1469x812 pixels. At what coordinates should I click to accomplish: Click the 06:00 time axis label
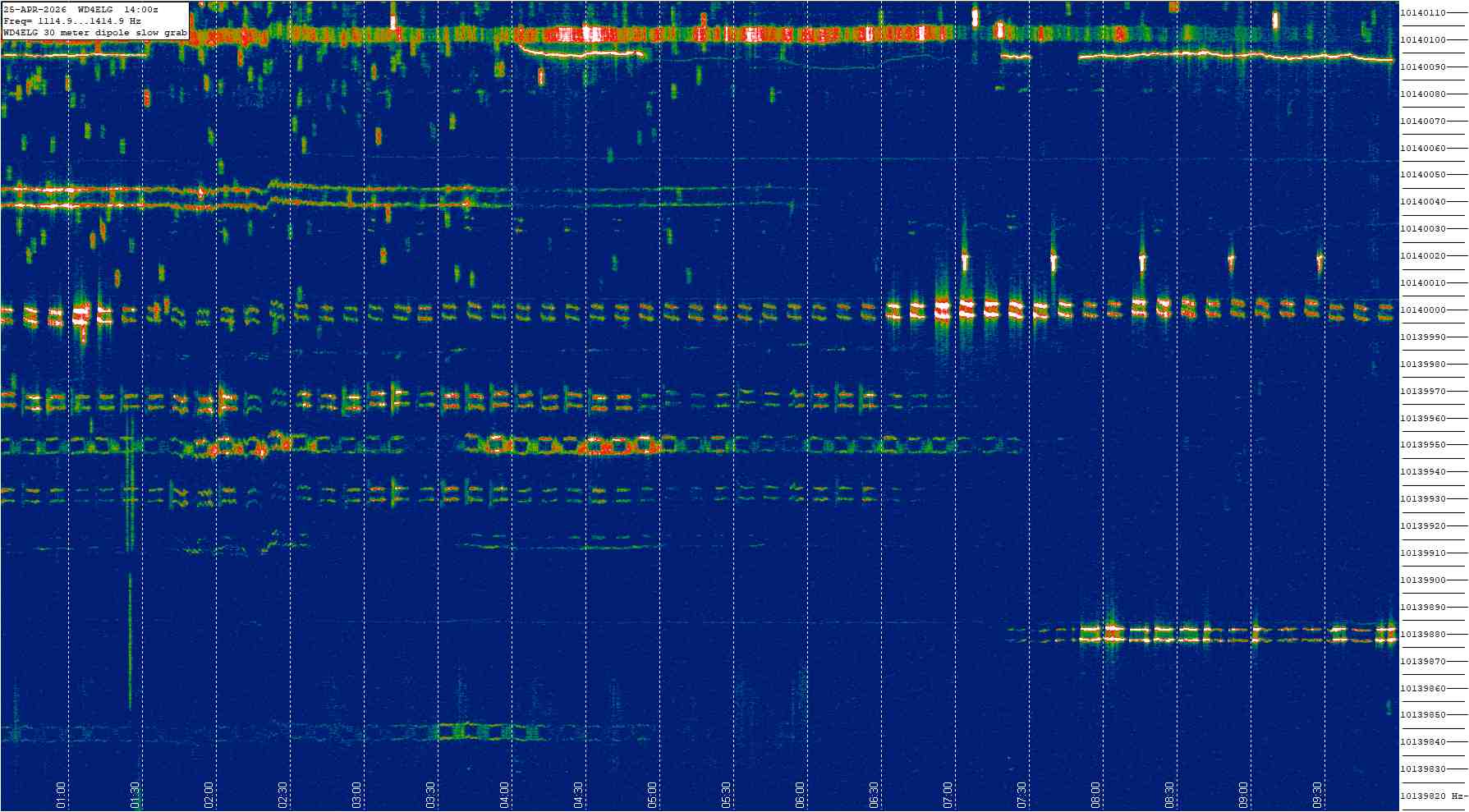click(x=801, y=795)
